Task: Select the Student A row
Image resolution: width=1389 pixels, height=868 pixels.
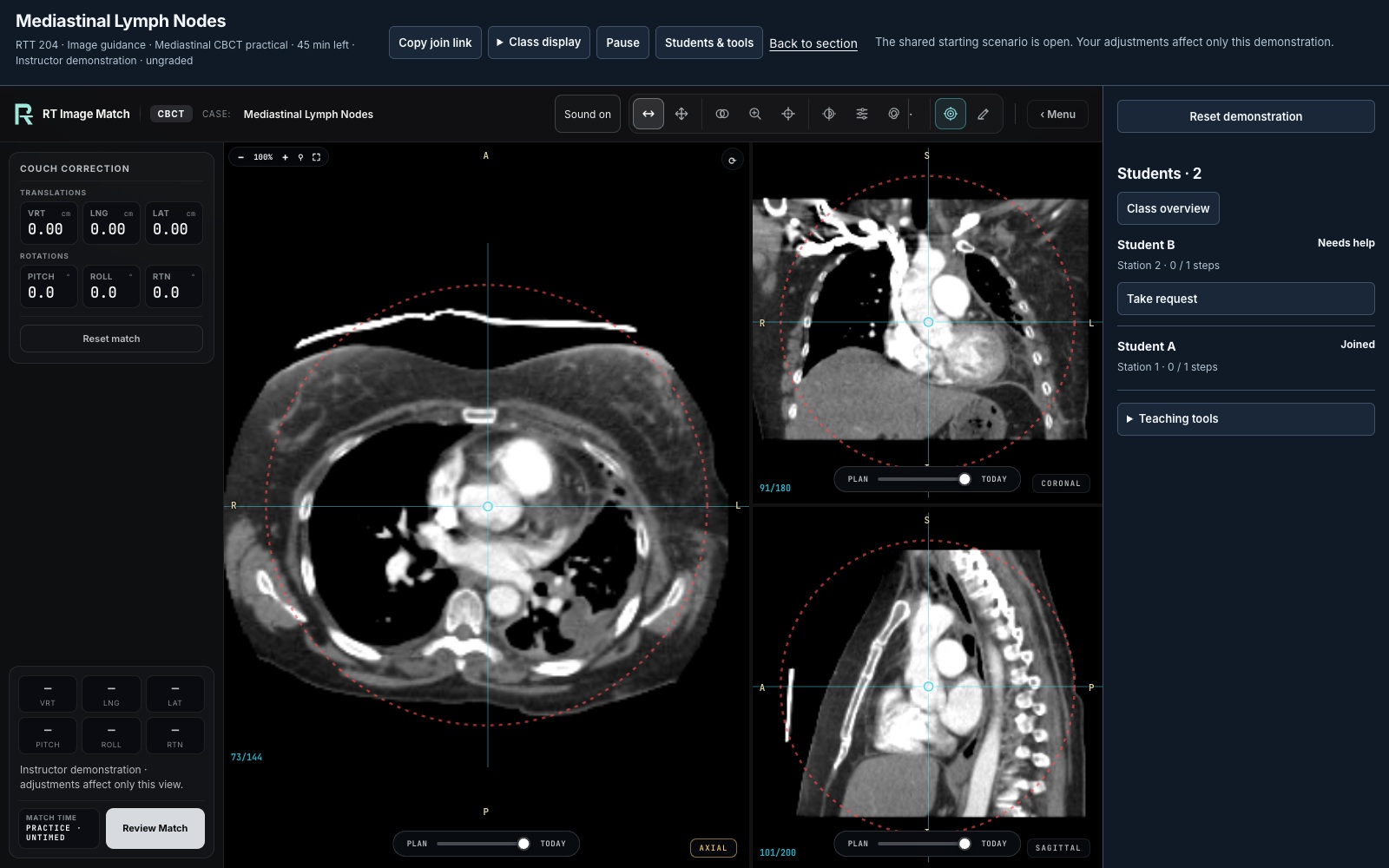Action: pos(1246,356)
